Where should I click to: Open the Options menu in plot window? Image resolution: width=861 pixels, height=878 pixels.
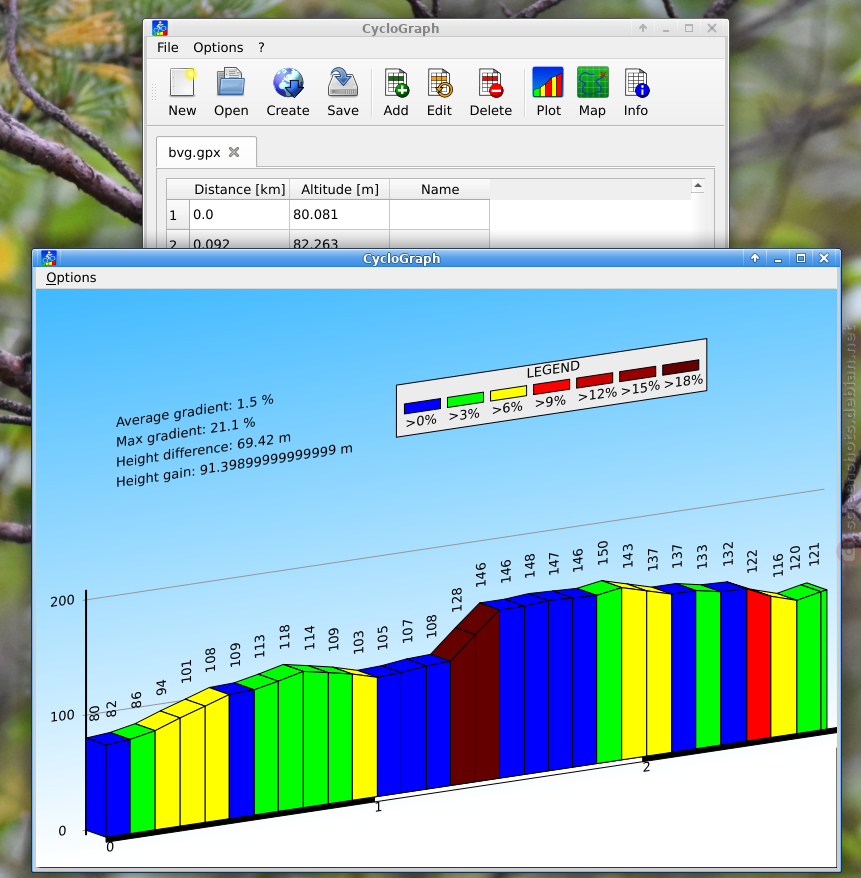[x=71, y=278]
